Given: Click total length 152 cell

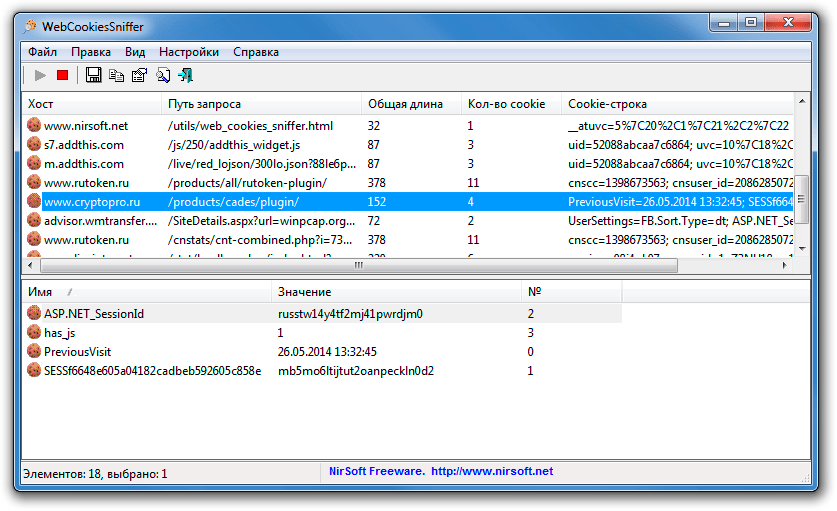Looking at the screenshot, I should 376,202.
